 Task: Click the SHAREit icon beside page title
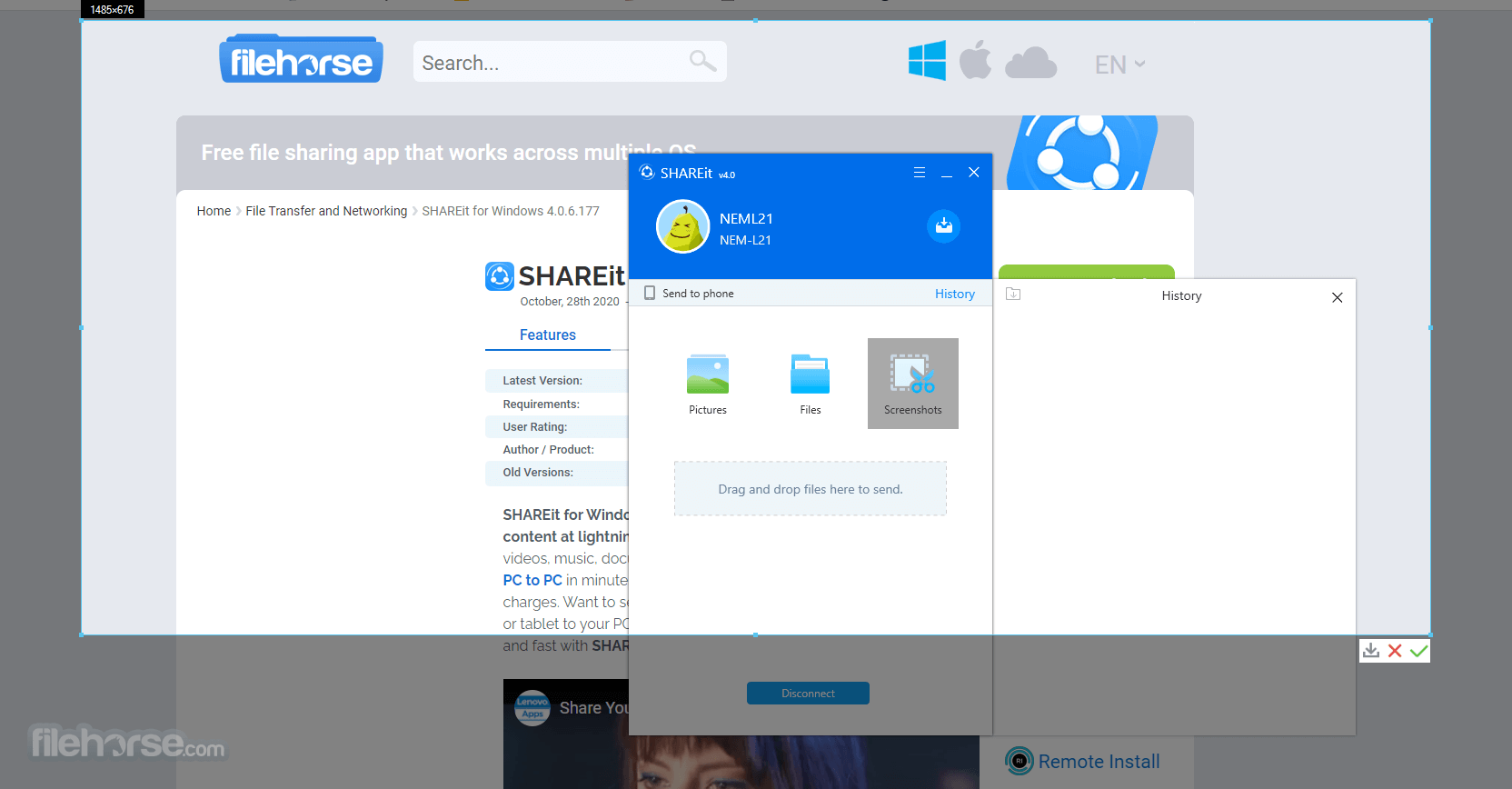[x=500, y=276]
